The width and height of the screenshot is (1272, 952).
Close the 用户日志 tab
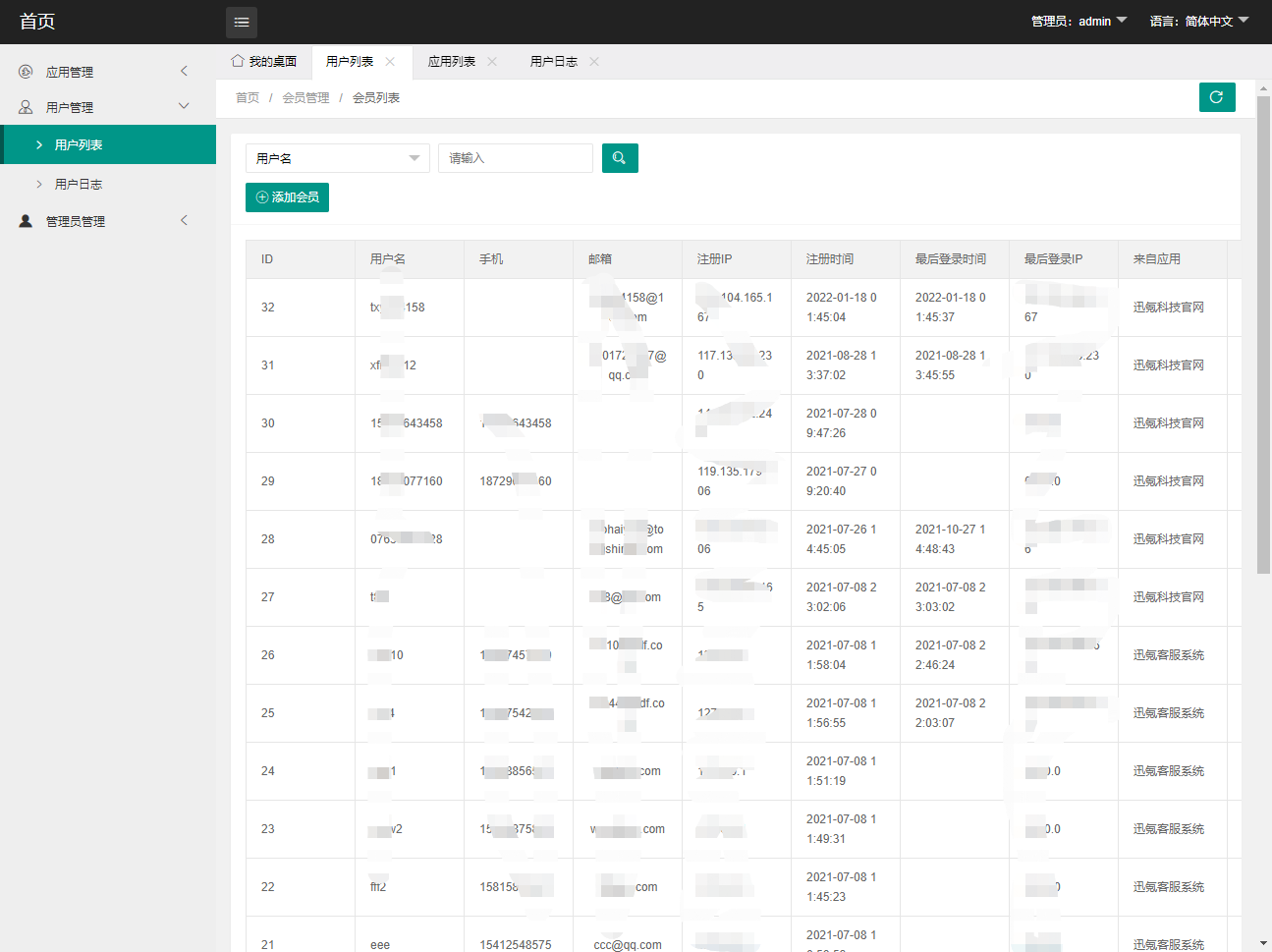coord(594,62)
